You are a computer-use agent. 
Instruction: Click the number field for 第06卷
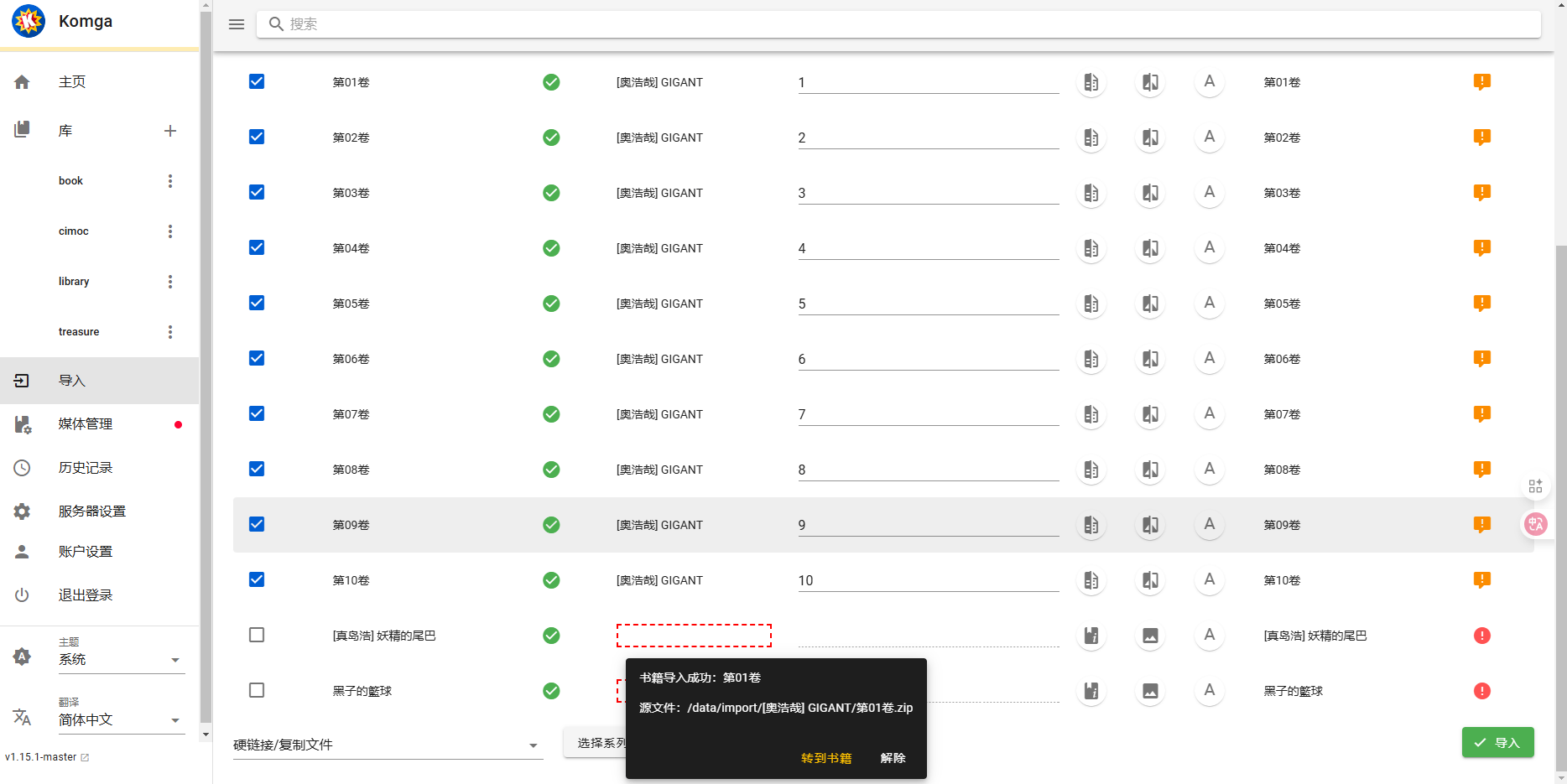tap(928, 359)
